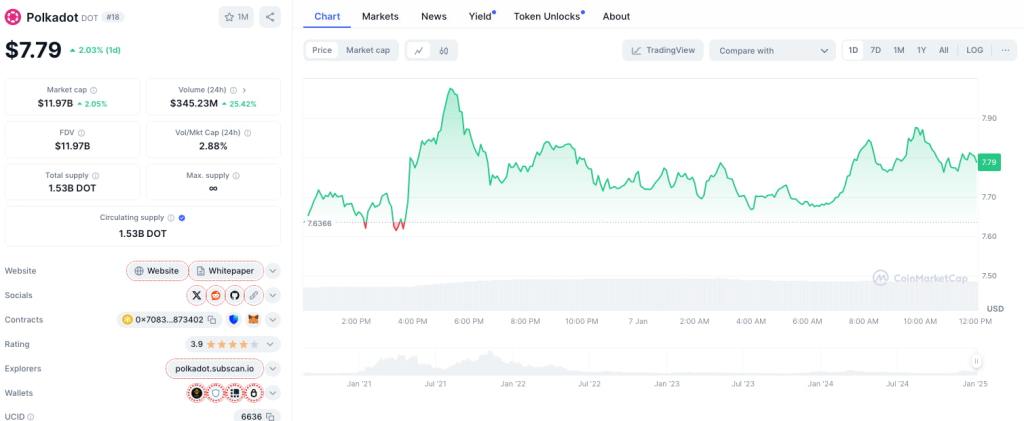The height and width of the screenshot is (421, 1024).
Task: Click the FDV info icon
Action: (x=82, y=133)
